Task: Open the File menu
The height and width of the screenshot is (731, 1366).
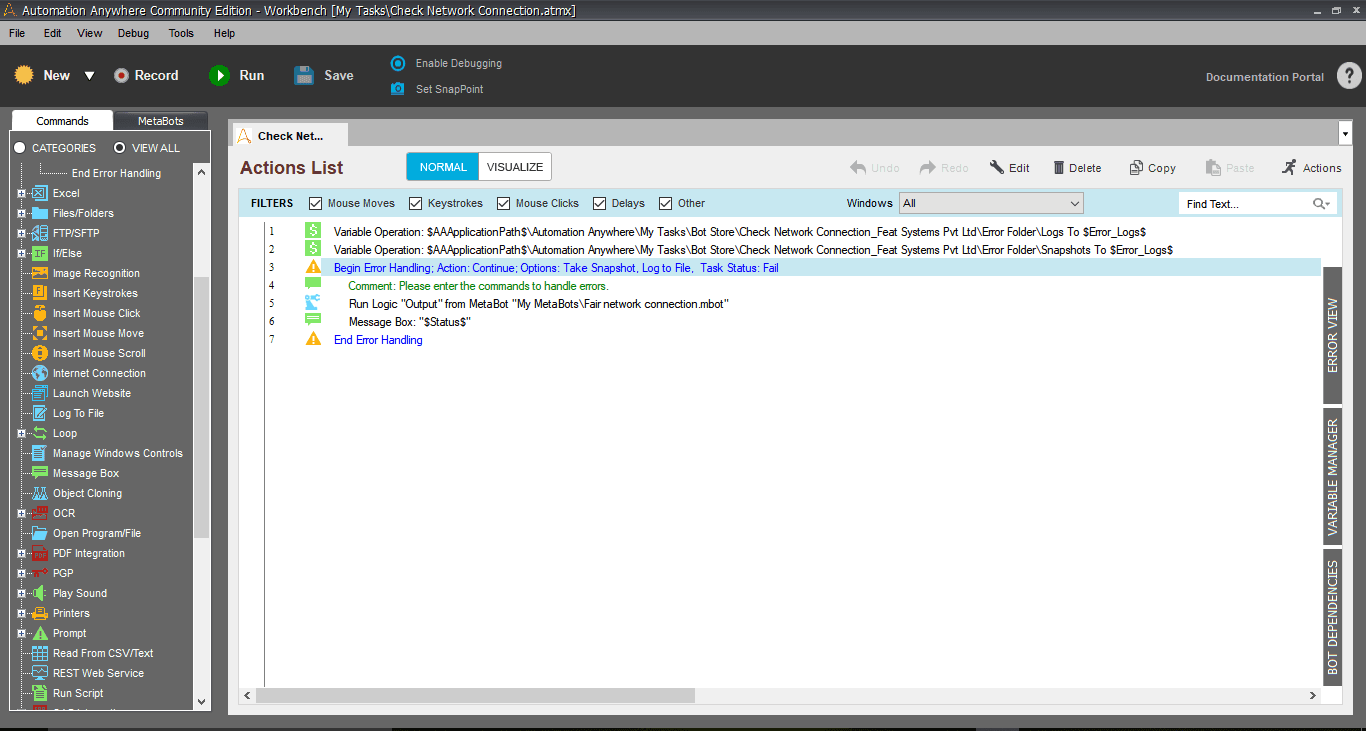Action: [x=17, y=33]
